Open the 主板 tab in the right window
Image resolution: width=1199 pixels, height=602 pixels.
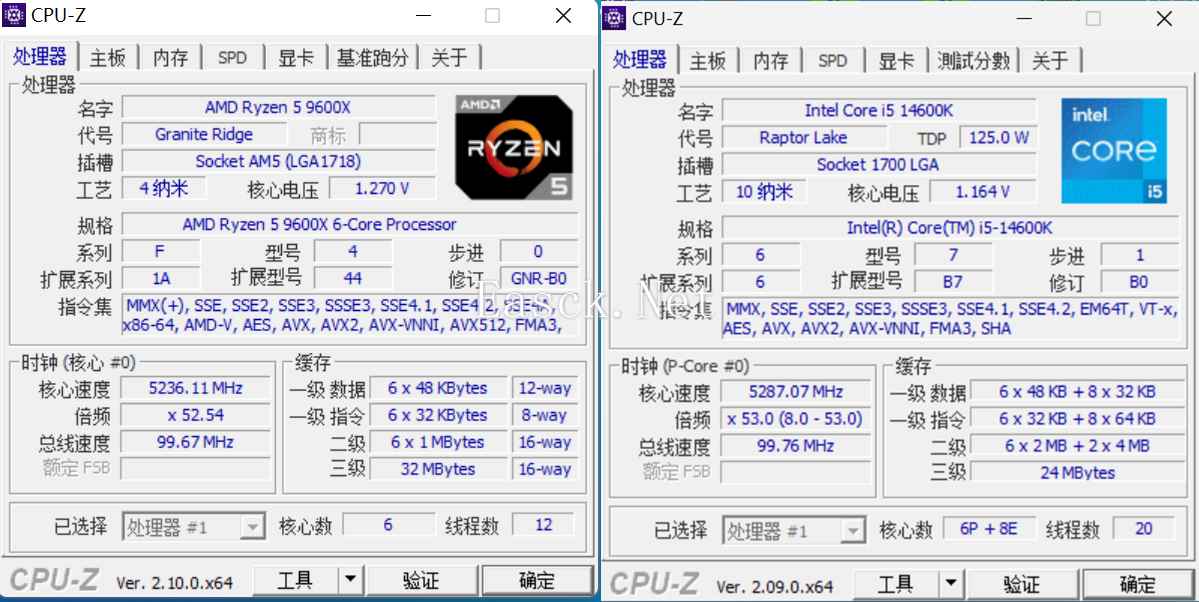pos(708,60)
